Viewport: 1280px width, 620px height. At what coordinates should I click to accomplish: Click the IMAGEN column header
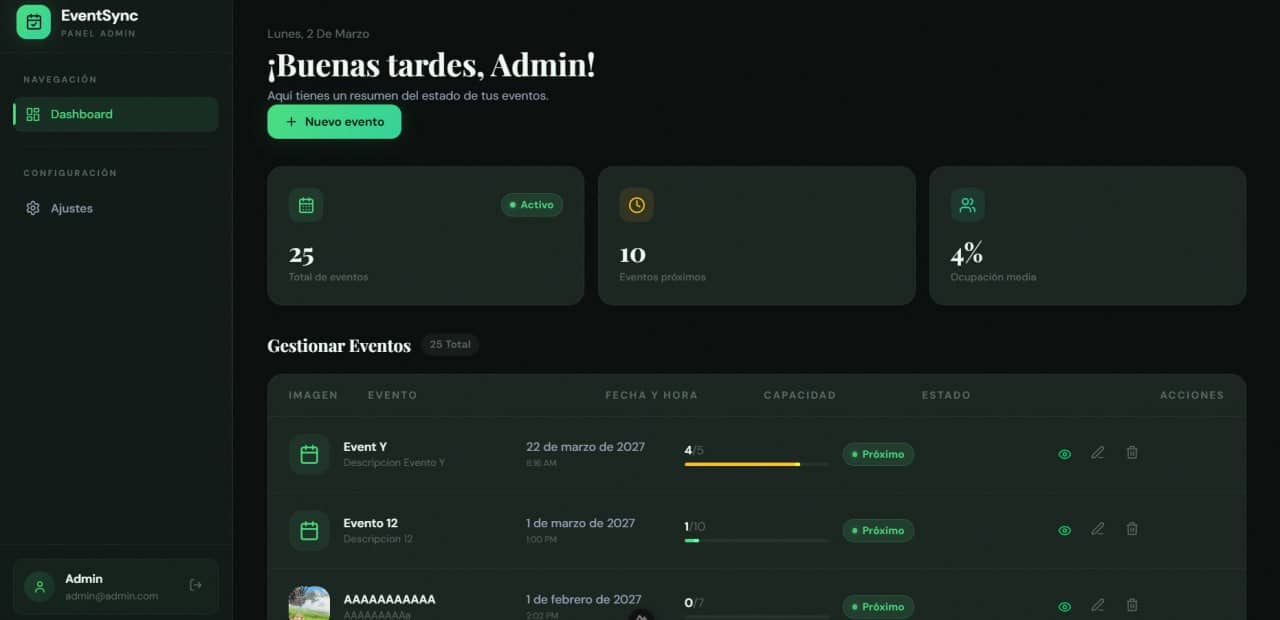(x=313, y=395)
